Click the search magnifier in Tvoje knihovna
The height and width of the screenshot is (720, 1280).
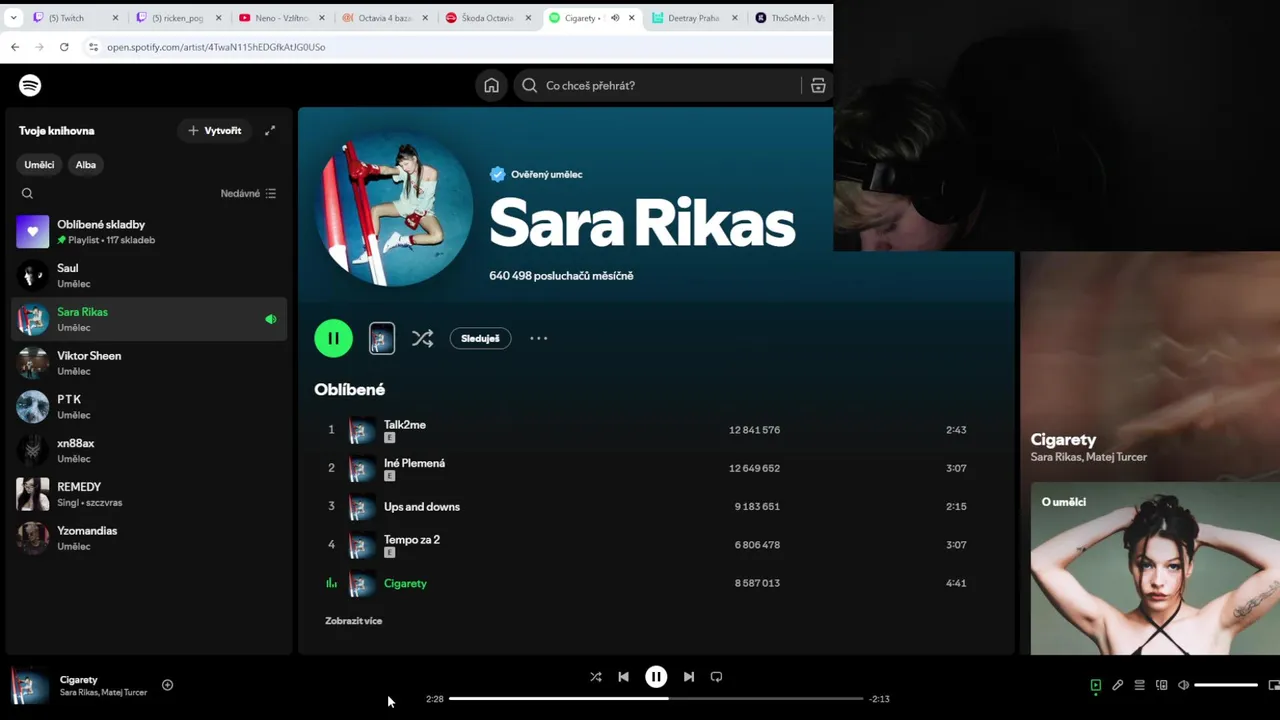[x=27, y=194]
